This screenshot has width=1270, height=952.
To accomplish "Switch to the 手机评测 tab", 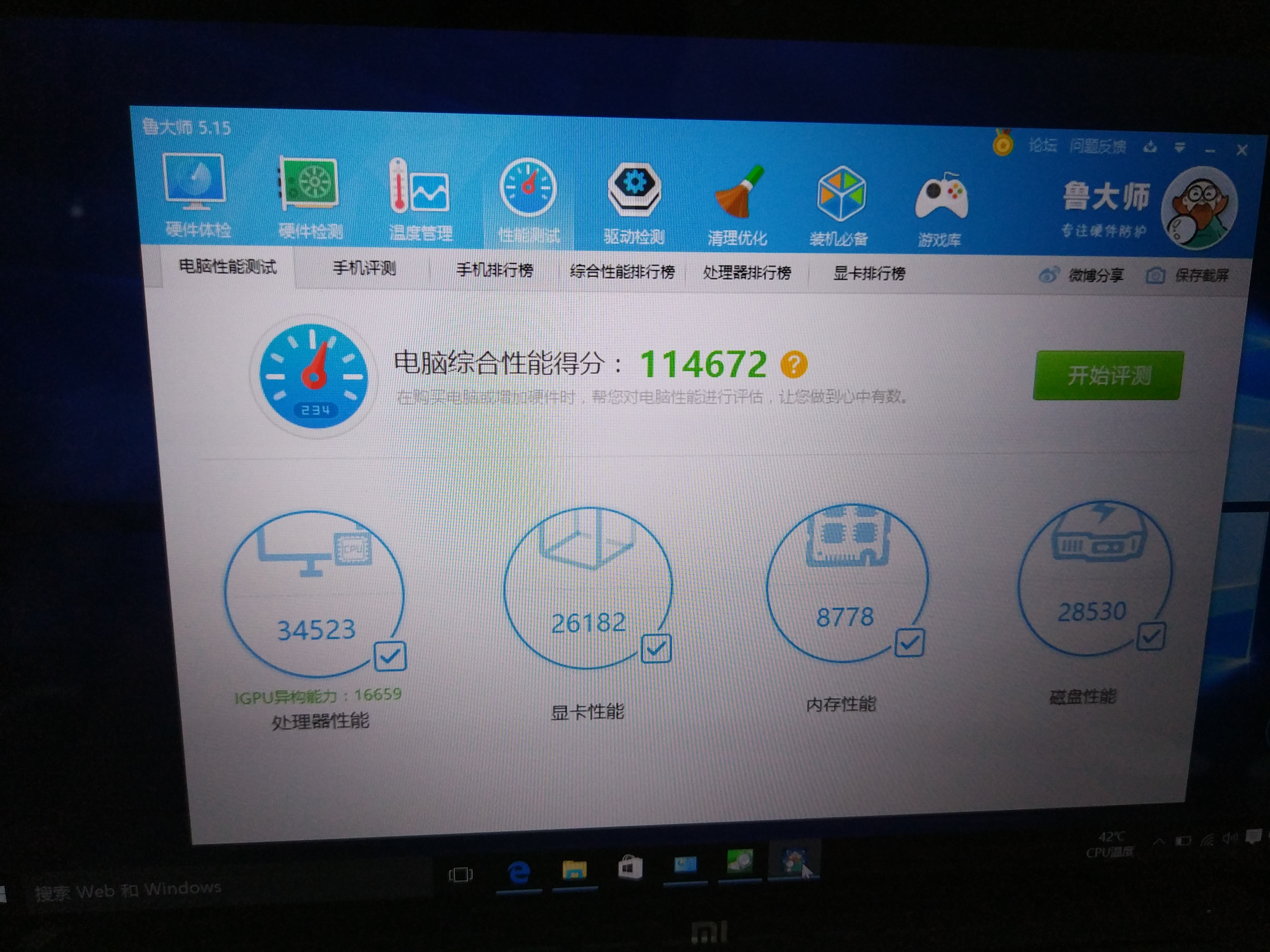I will click(x=364, y=268).
